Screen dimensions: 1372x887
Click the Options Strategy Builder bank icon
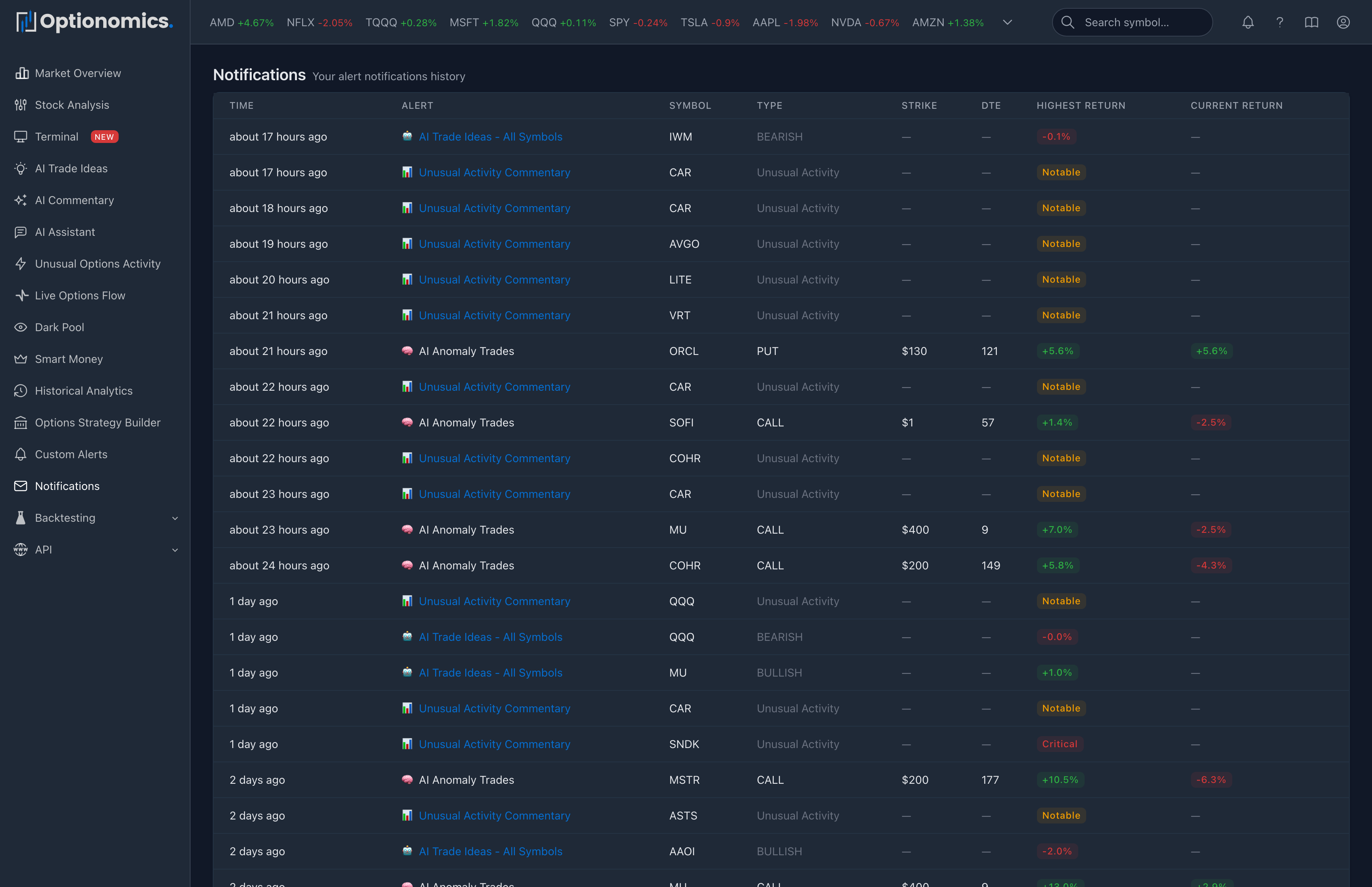click(21, 423)
